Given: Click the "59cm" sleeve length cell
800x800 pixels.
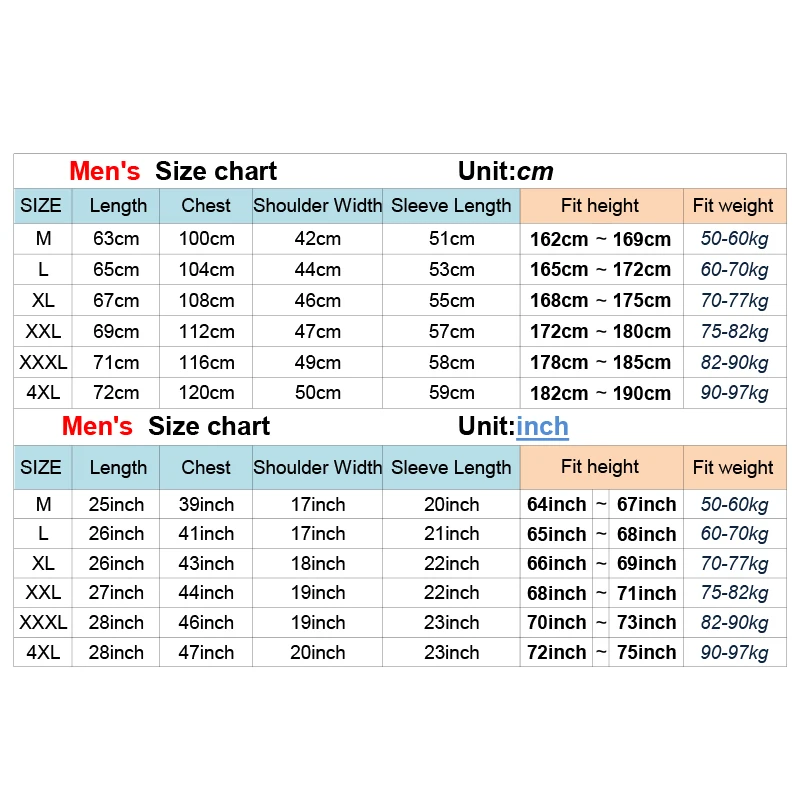Looking at the screenshot, I should (451, 393).
